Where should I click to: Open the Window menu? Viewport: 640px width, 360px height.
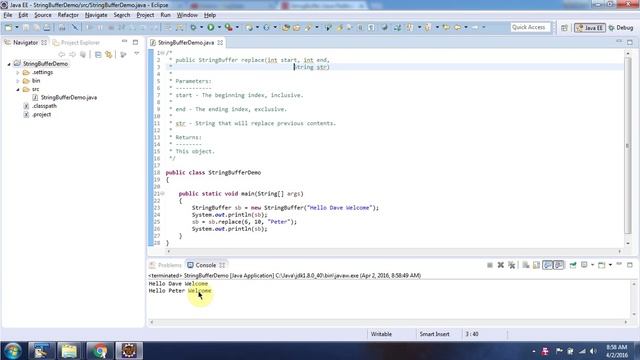point(187,15)
